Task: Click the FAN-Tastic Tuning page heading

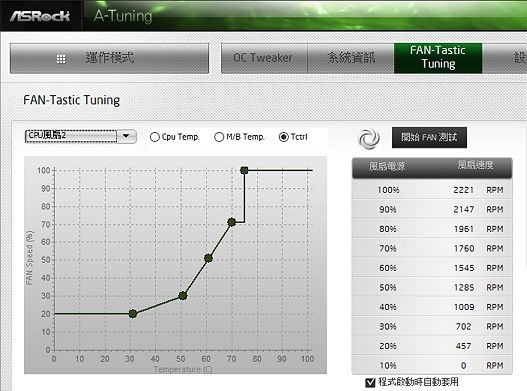Action: tap(71, 100)
